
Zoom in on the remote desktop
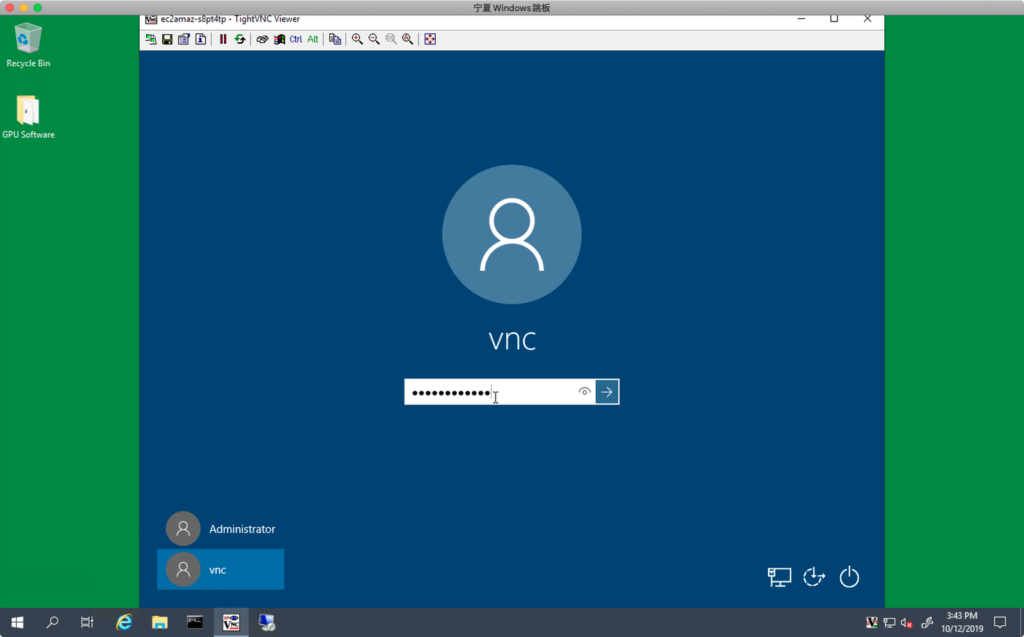coord(357,39)
